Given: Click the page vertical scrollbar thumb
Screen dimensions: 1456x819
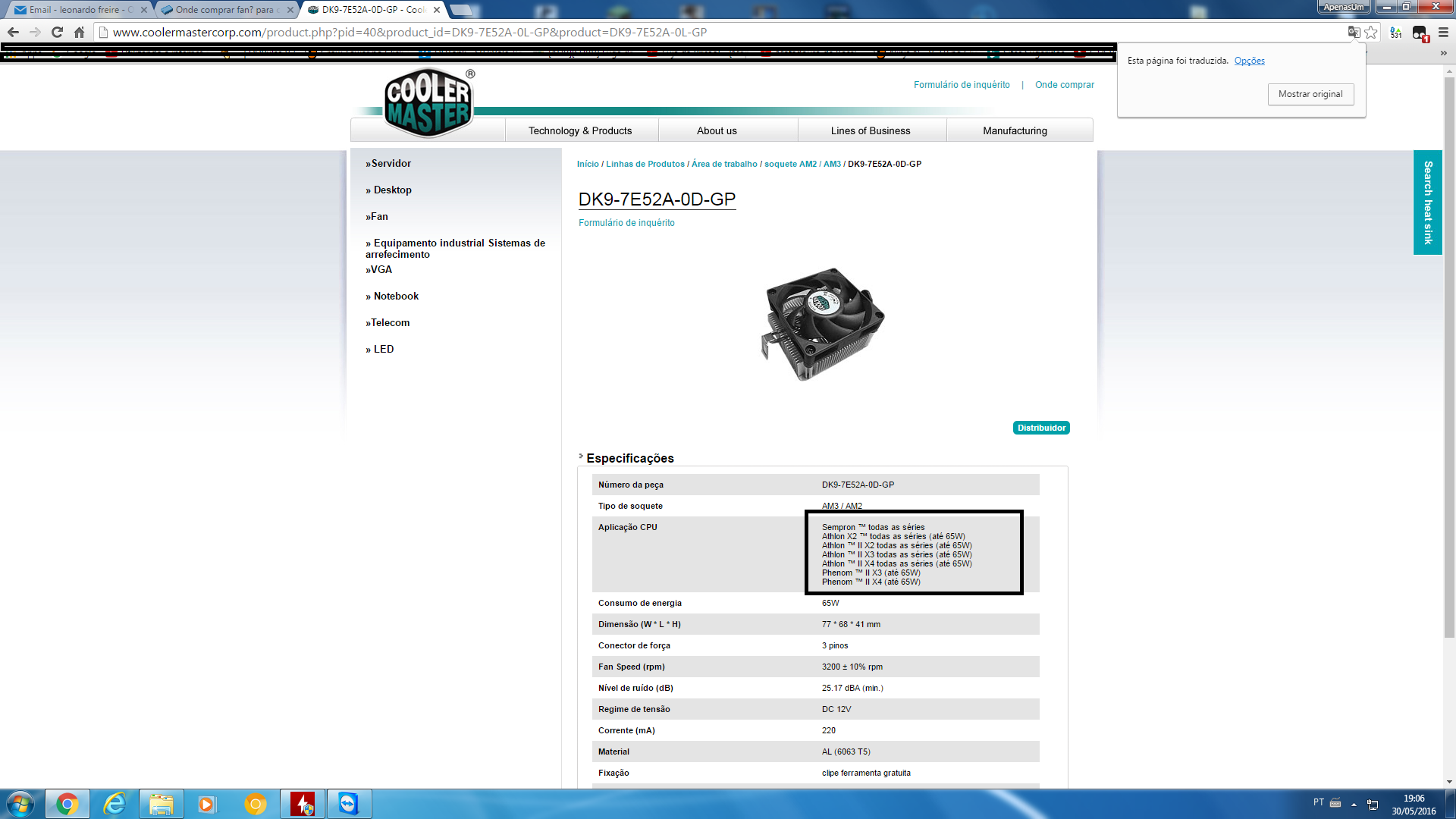Looking at the screenshot, I should click(1449, 356).
